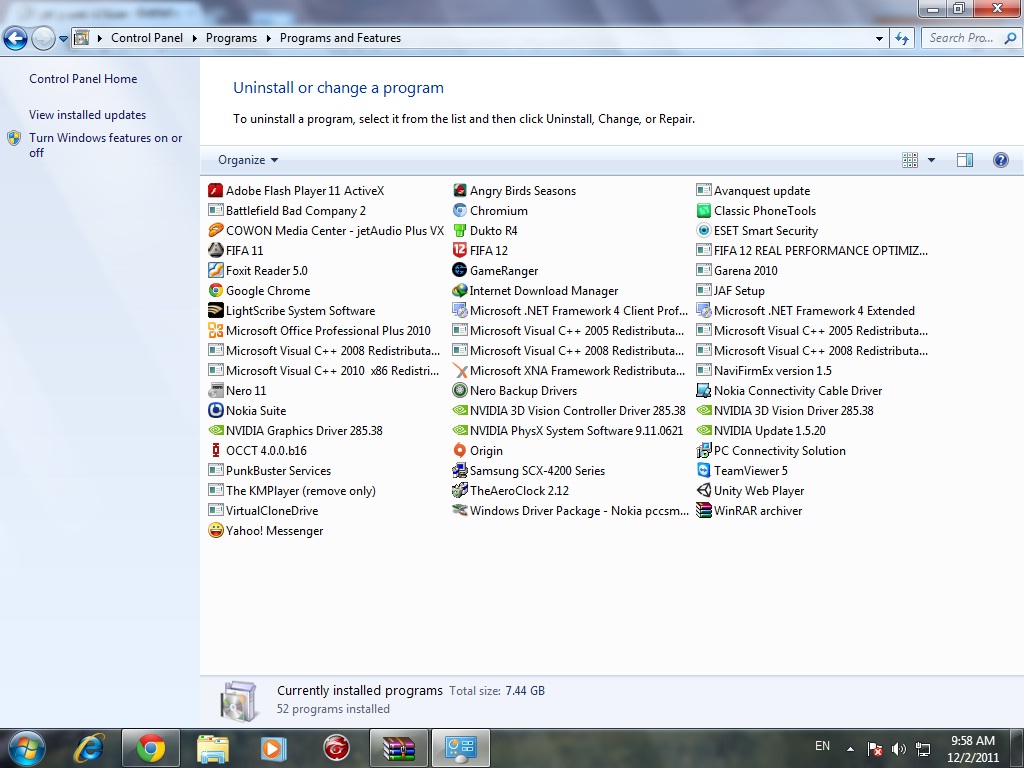Image resolution: width=1024 pixels, height=768 pixels.
Task: Select NVIDIA PhysX System Software 9.11.0621
Action: (568, 430)
